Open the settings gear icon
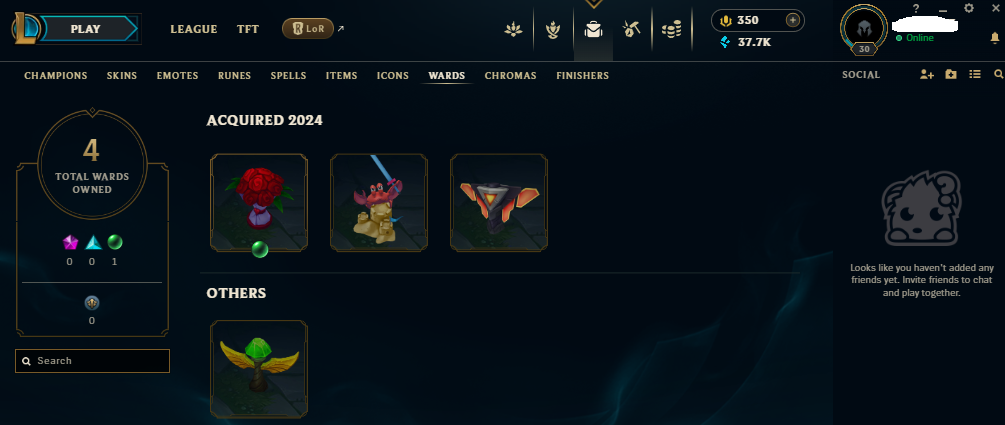1005x425 pixels. point(968,8)
